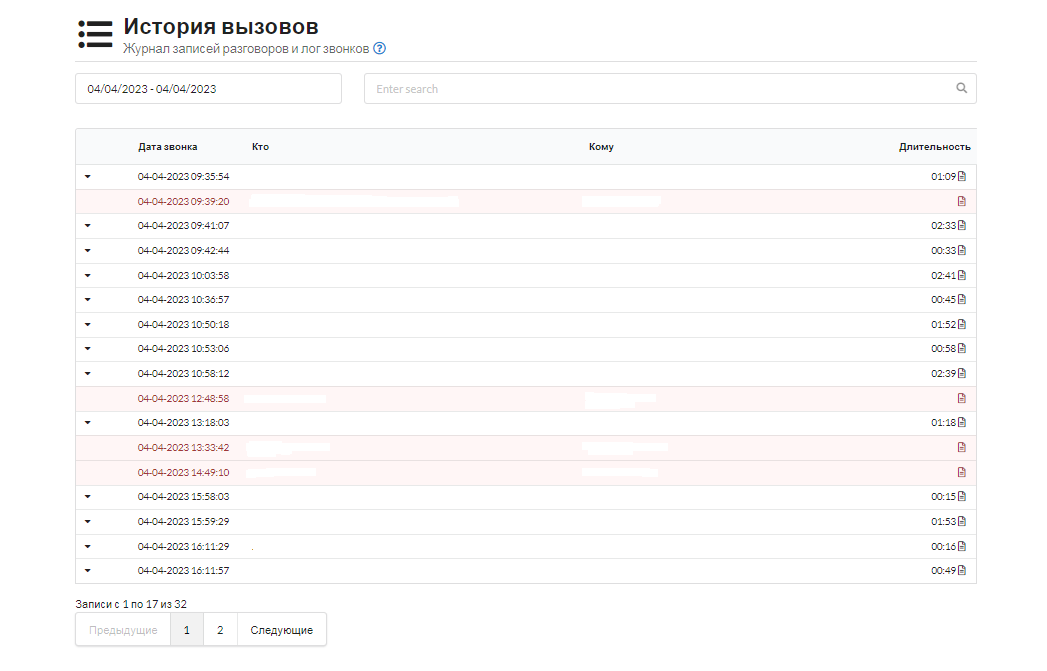
Task: Expand the 10:58:12 call row
Action: coord(87,373)
